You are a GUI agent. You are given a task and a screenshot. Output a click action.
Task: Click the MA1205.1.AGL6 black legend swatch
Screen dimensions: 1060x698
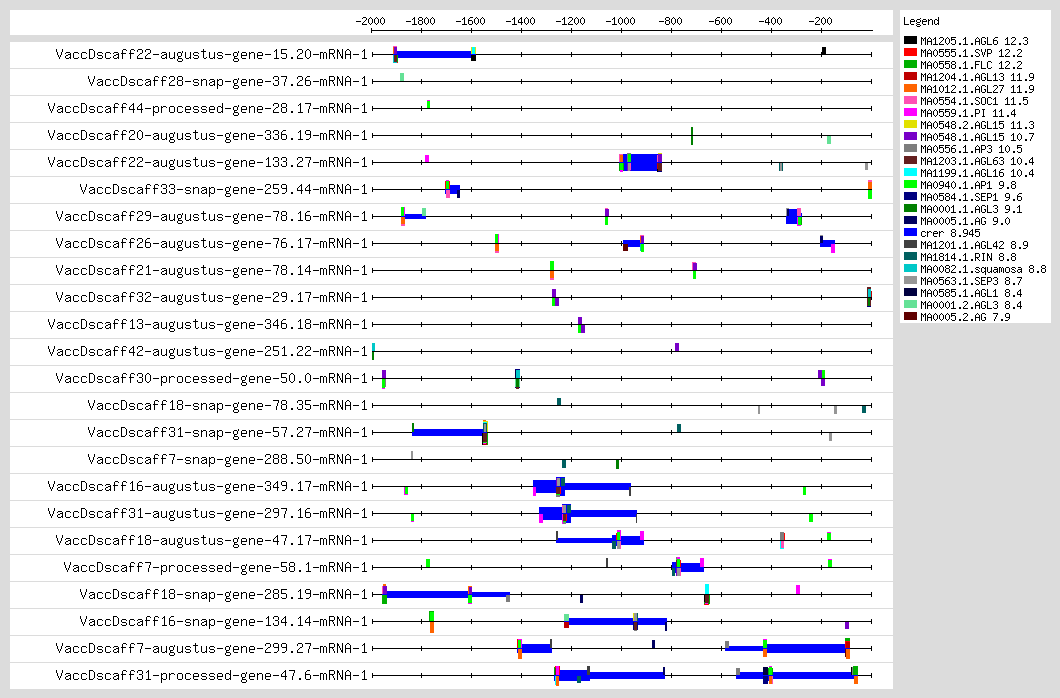click(x=911, y=41)
